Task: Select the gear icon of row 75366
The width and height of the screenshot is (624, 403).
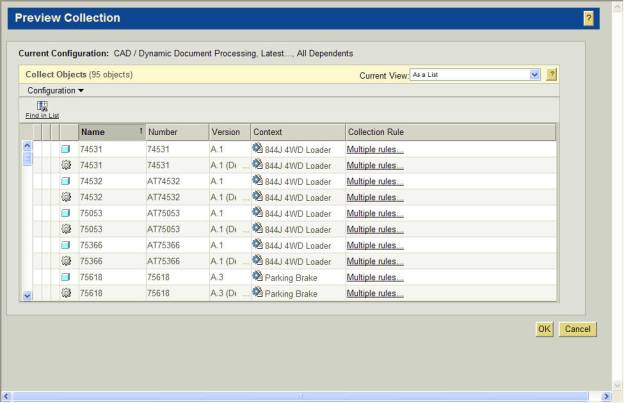Action: click(x=66, y=261)
